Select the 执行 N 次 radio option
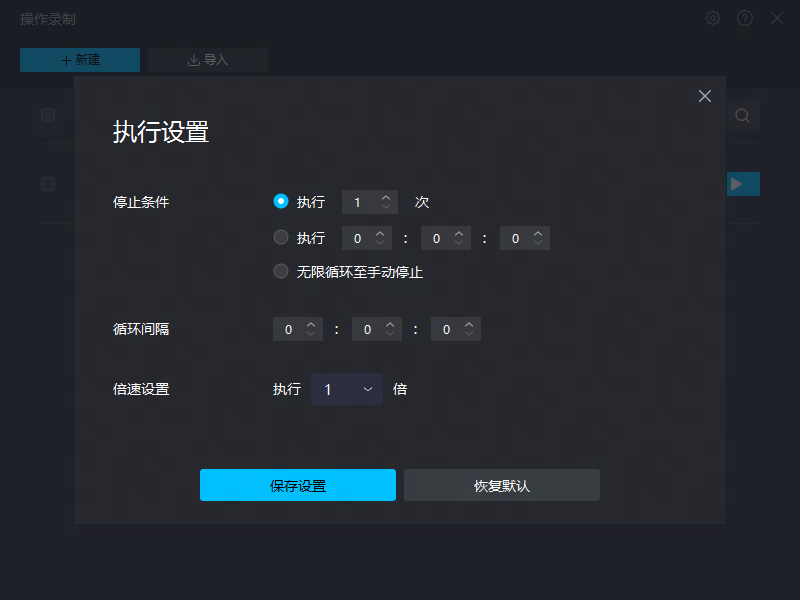 tap(281, 202)
